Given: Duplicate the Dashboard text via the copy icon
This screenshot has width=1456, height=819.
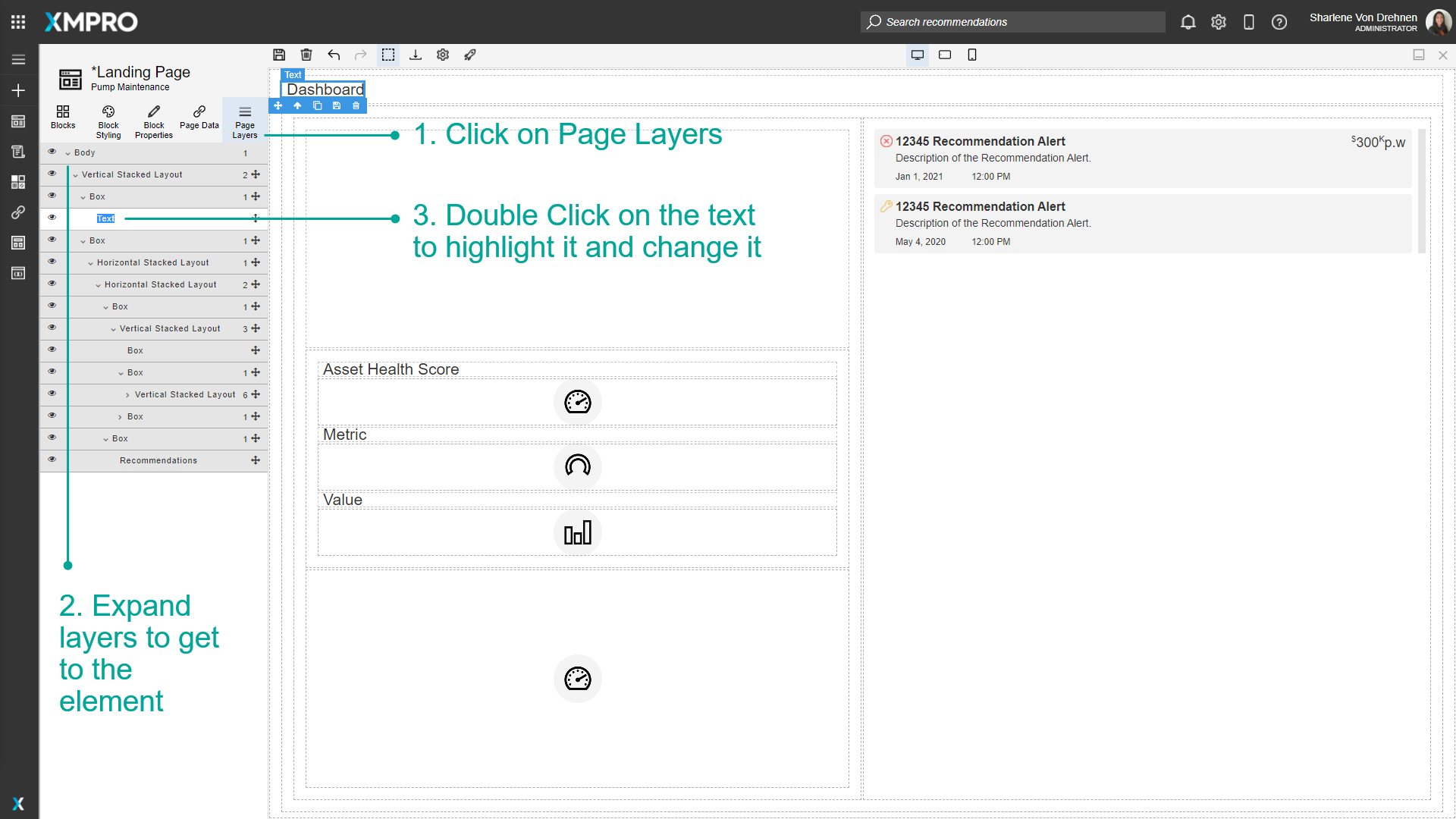Looking at the screenshot, I should tap(318, 105).
